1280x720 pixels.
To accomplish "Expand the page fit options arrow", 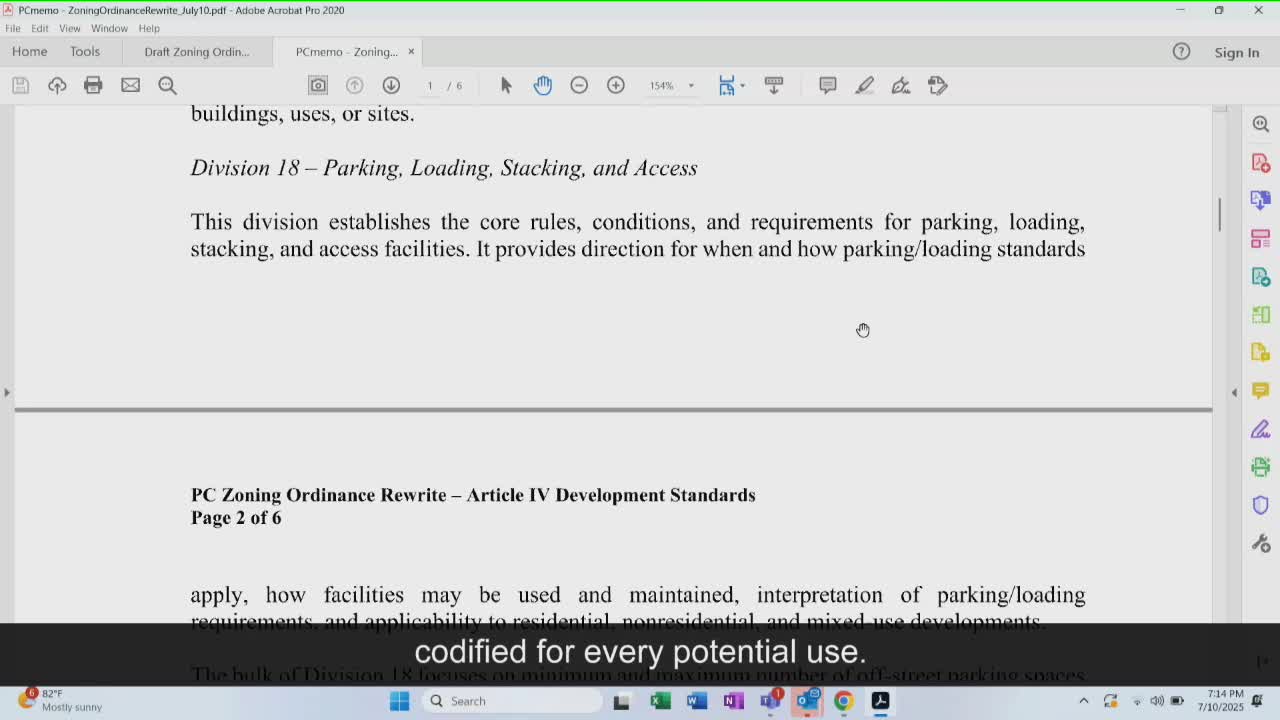I will coord(742,86).
